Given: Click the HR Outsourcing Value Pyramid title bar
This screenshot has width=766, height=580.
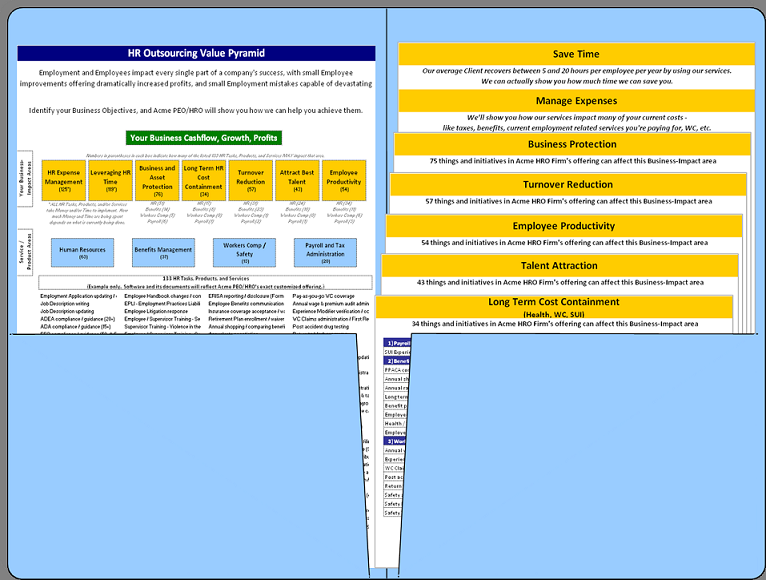Looking at the screenshot, I should click(196, 52).
